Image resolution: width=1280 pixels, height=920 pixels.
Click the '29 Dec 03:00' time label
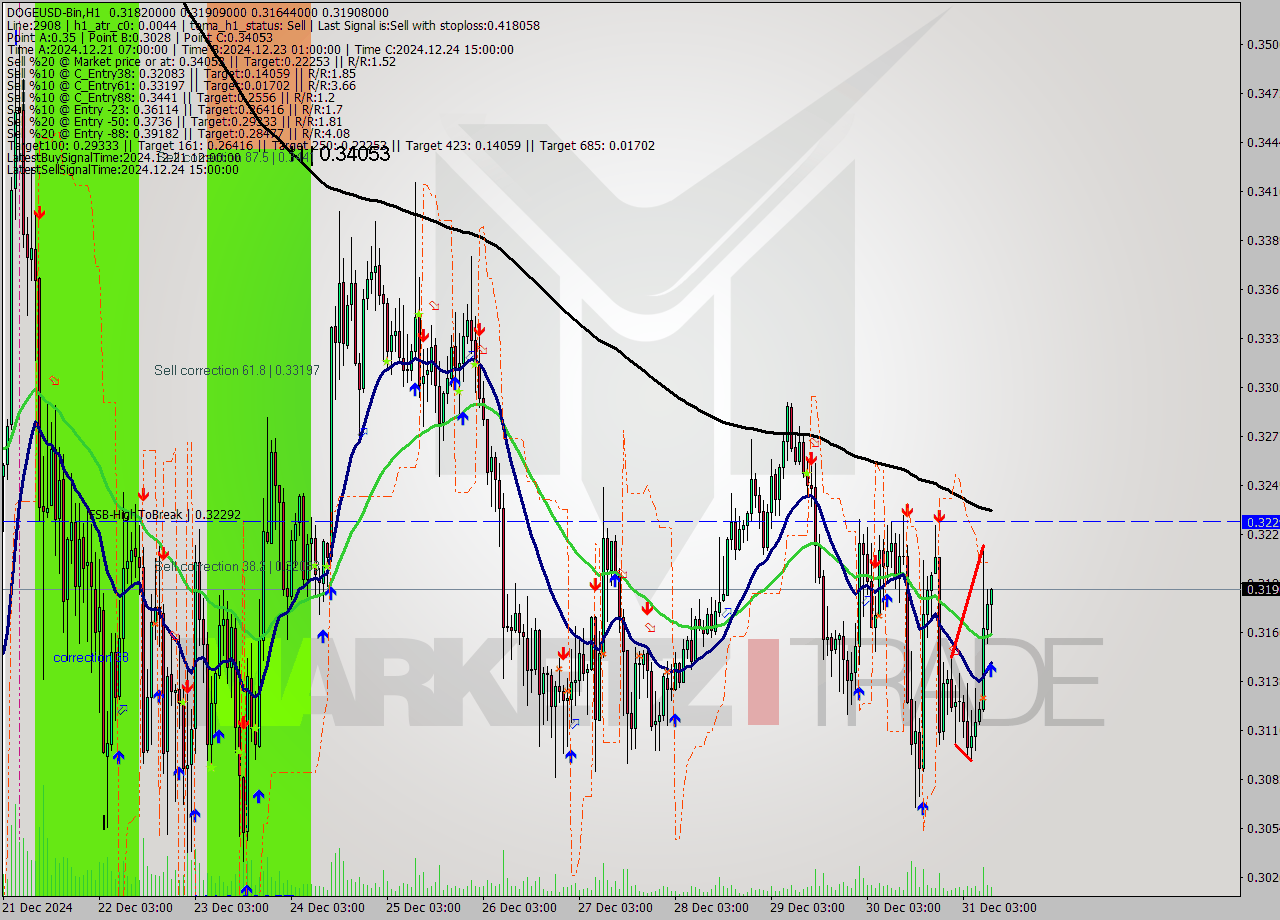pyautogui.click(x=806, y=908)
